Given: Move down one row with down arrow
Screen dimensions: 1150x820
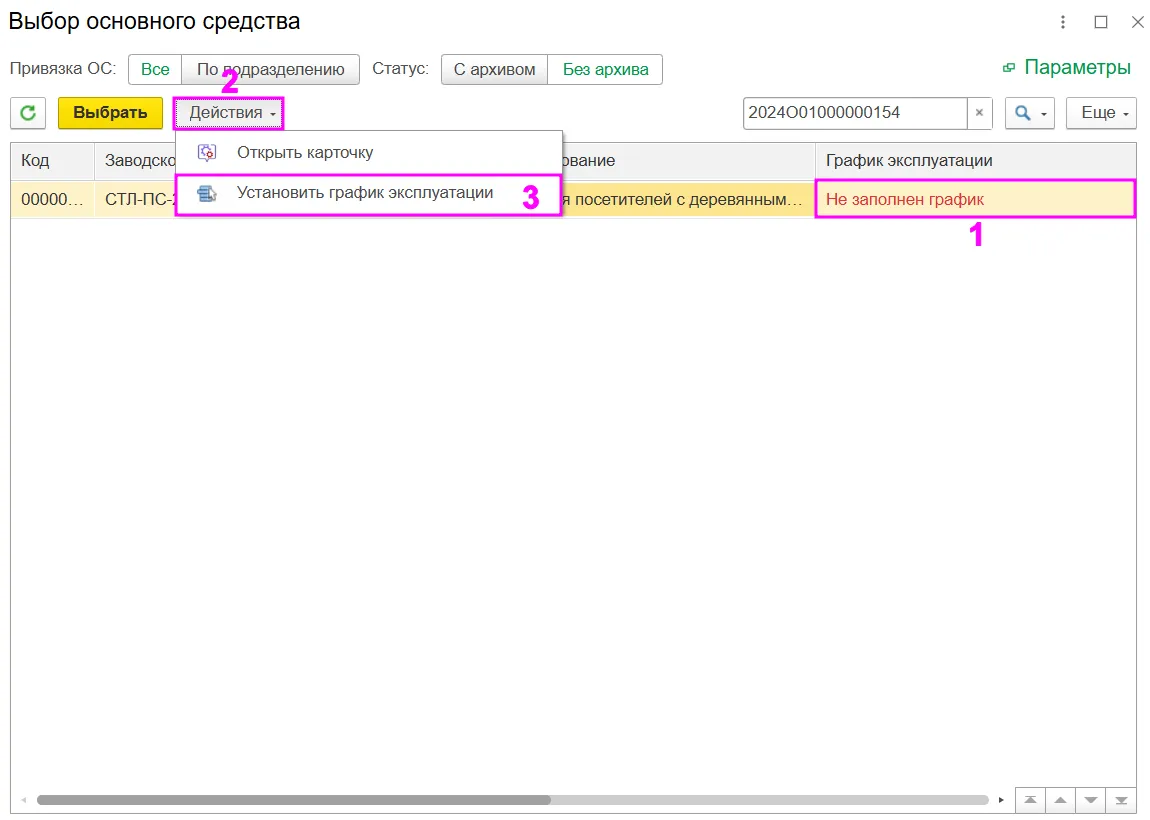Looking at the screenshot, I should click(x=1091, y=799).
